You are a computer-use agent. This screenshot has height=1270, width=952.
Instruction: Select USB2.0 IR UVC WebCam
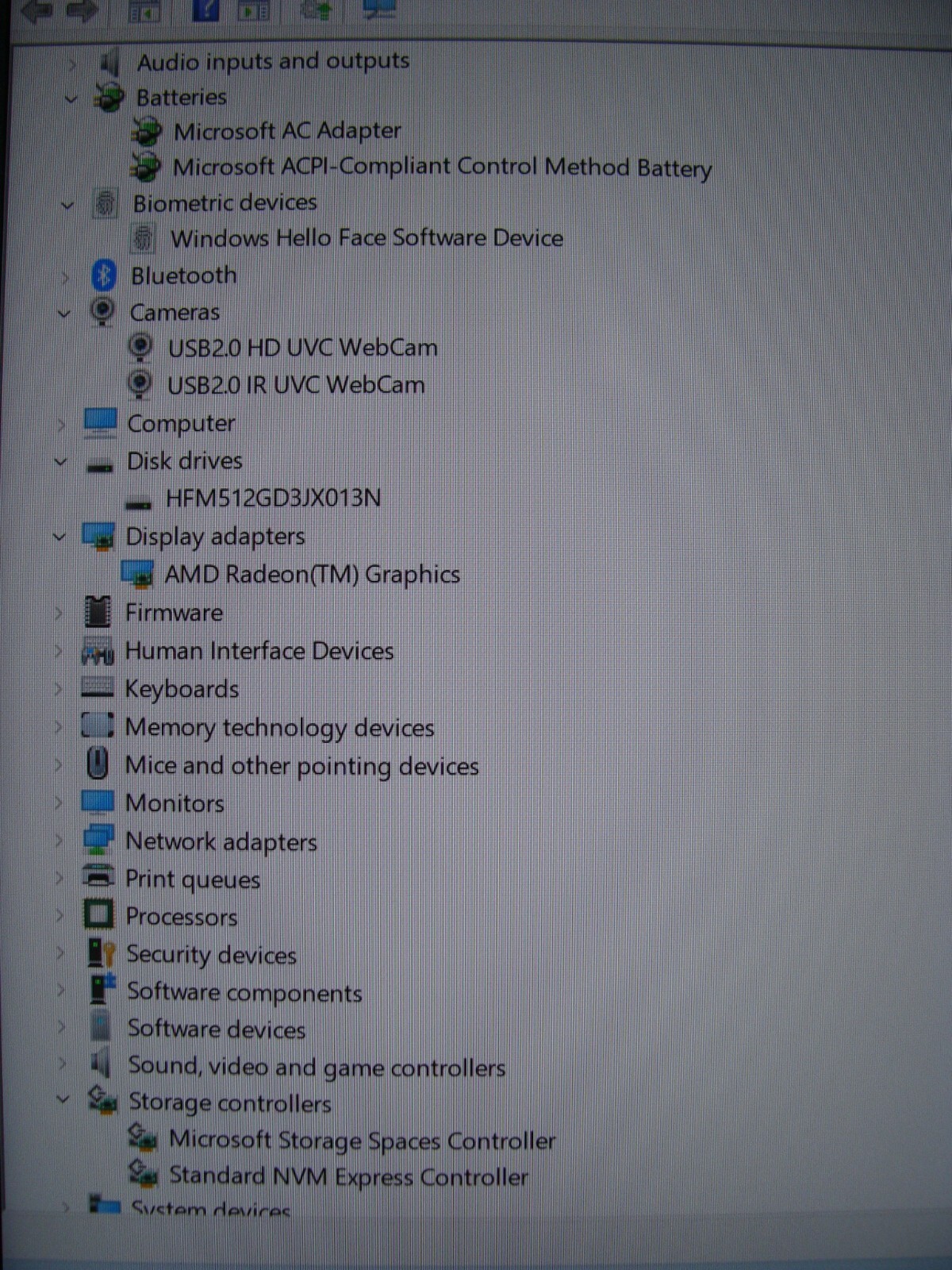tap(296, 385)
